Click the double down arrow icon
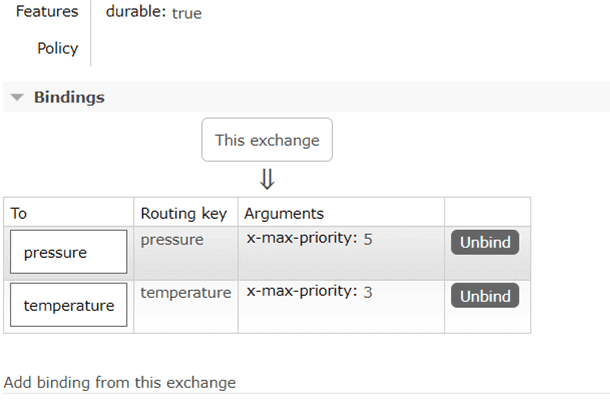 267,179
